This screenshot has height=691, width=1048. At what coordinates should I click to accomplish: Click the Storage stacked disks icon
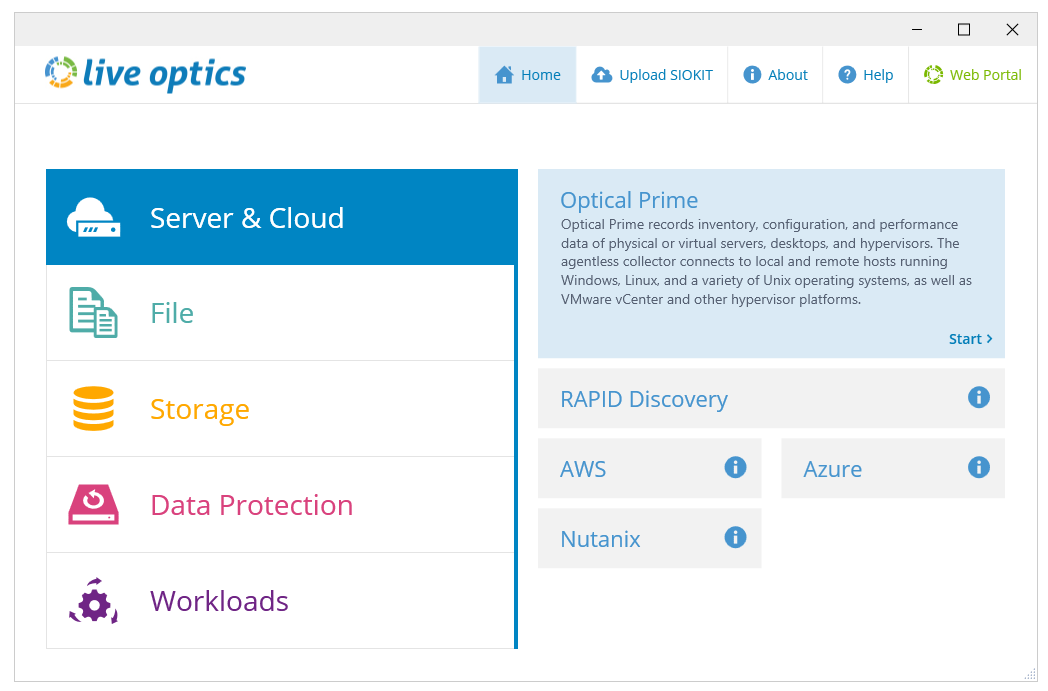tap(94, 408)
